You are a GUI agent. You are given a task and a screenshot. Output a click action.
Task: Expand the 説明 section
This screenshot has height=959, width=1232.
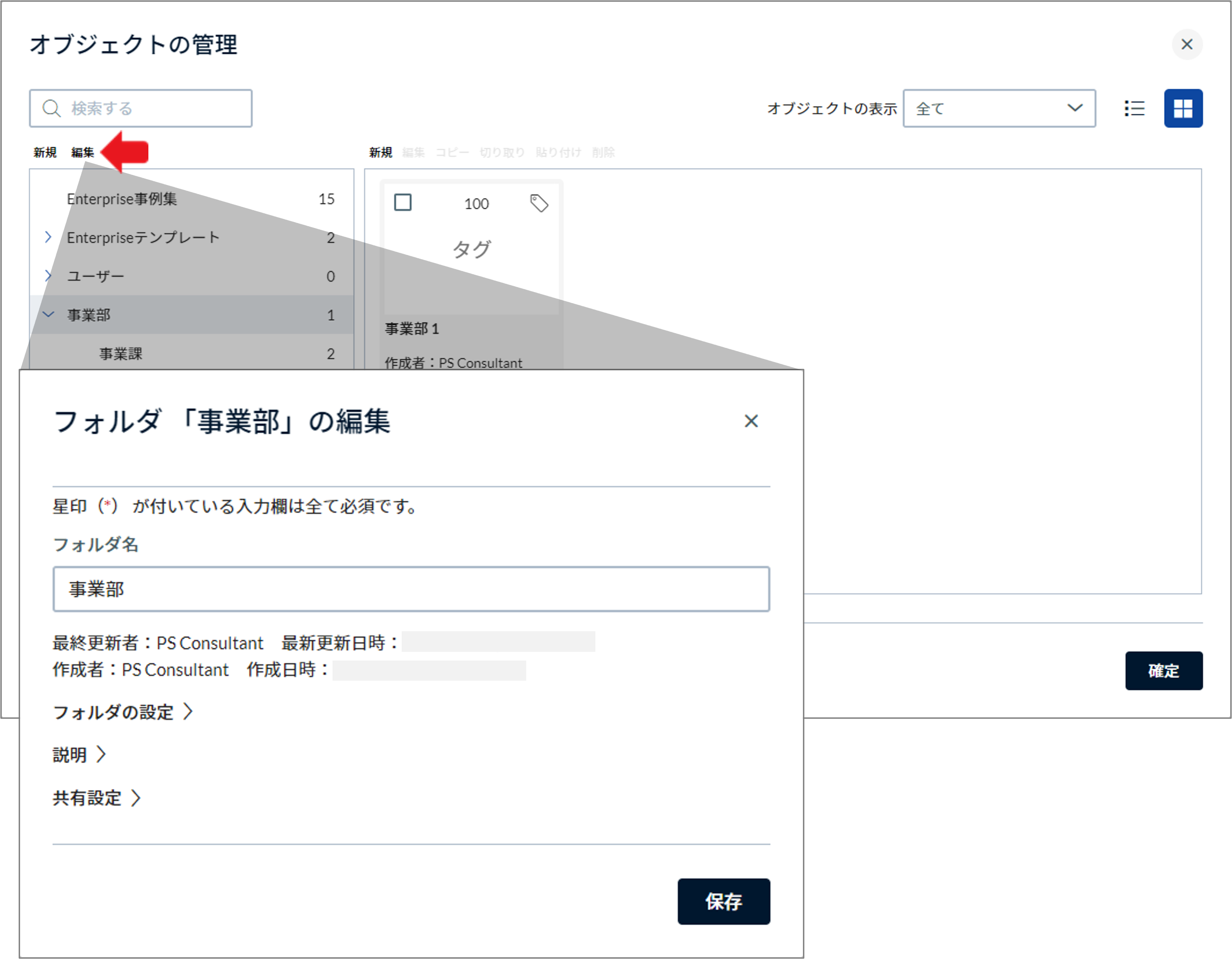(78, 755)
